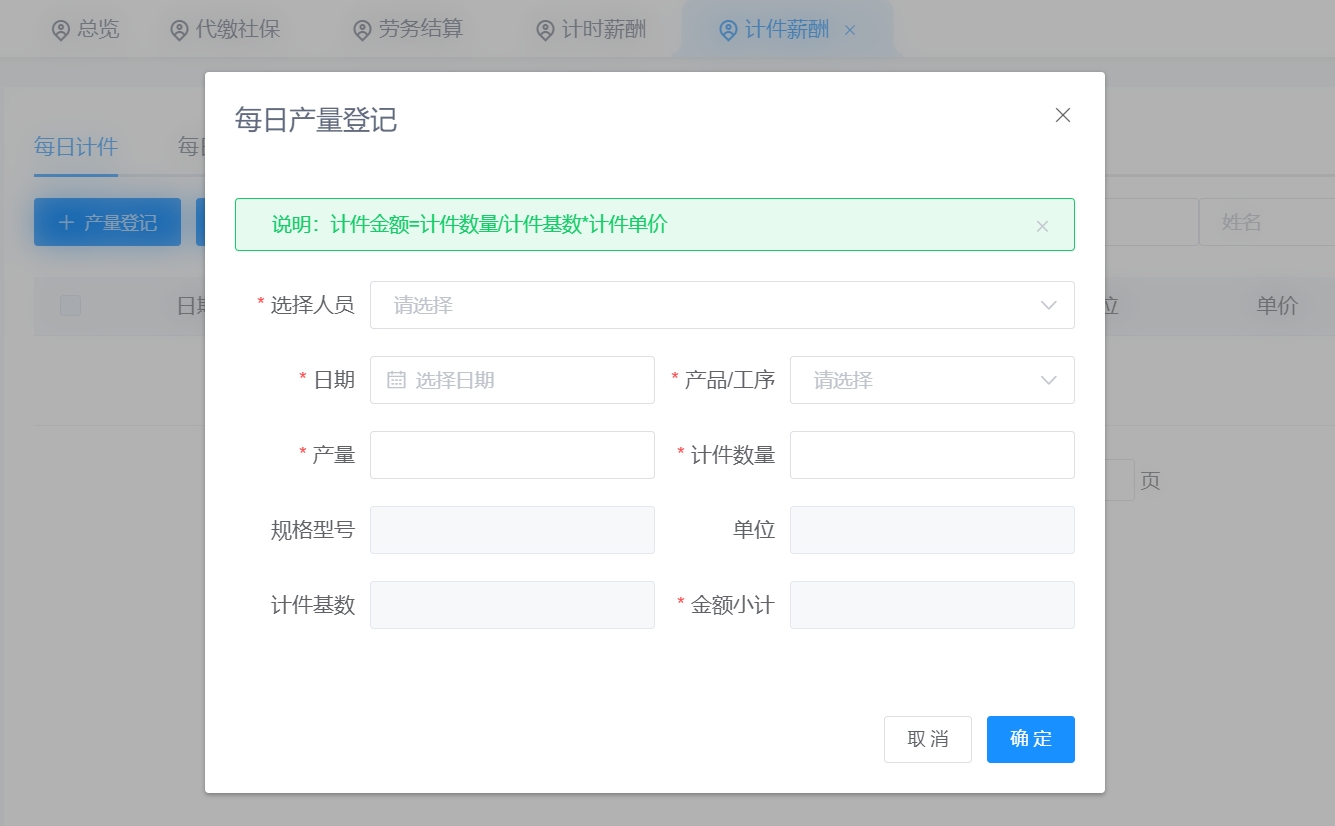Toggle the select-all checkbox in table header

click(70, 306)
